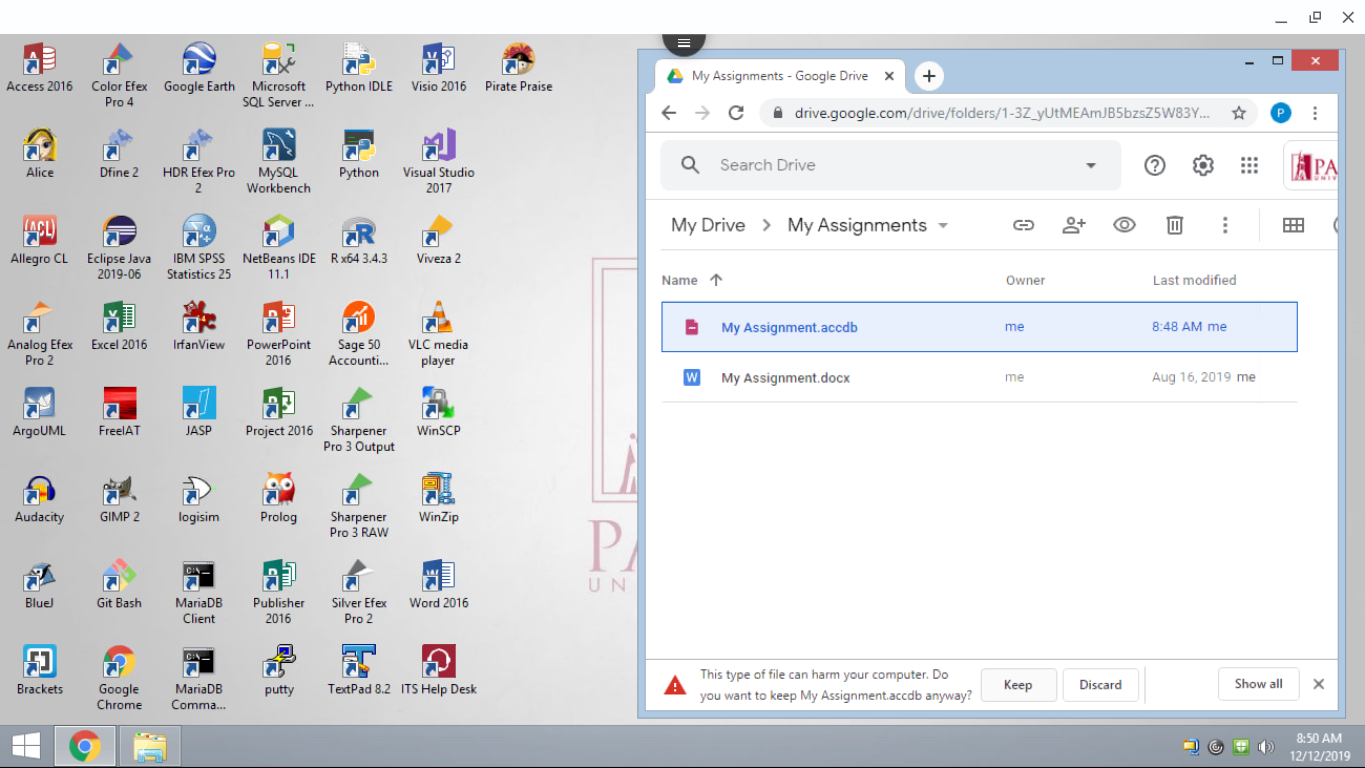The image size is (1365, 768).
Task: Open the Windows Start button
Action: click(x=26, y=746)
